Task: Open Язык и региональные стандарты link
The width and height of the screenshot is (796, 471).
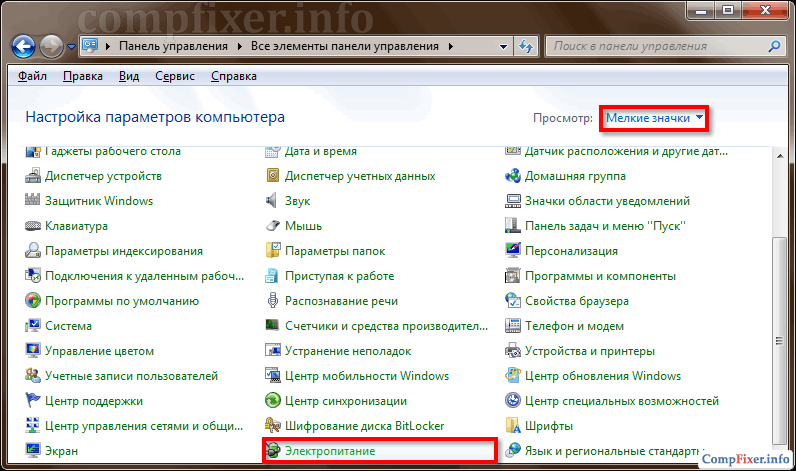Action: pyautogui.click(x=612, y=451)
